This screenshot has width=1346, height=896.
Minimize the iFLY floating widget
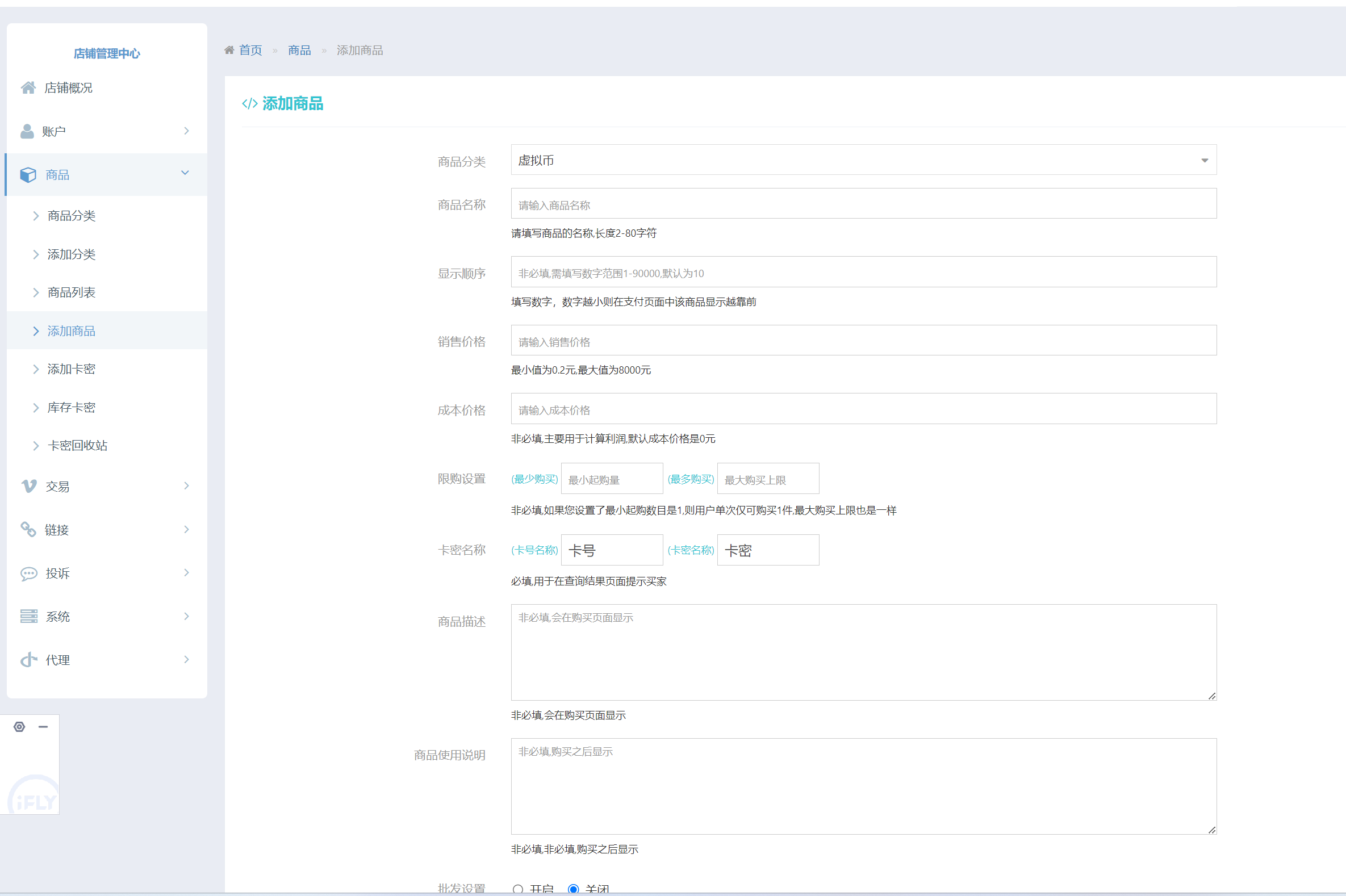click(43, 727)
